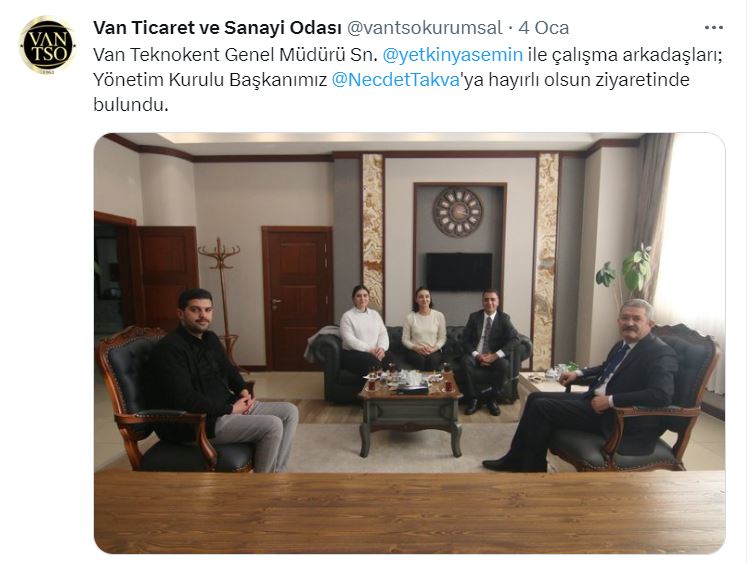Click the VANTSO profile avatar
748x563 pixels.
click(47, 45)
